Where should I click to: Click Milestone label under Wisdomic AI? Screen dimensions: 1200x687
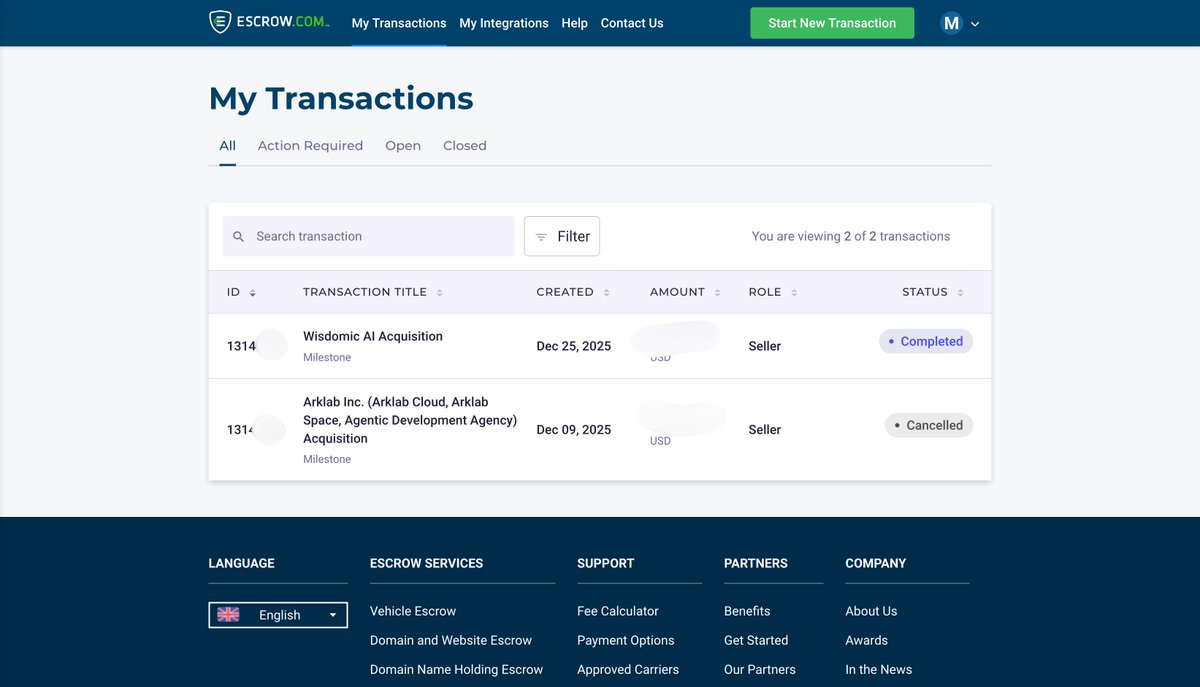[327, 358]
